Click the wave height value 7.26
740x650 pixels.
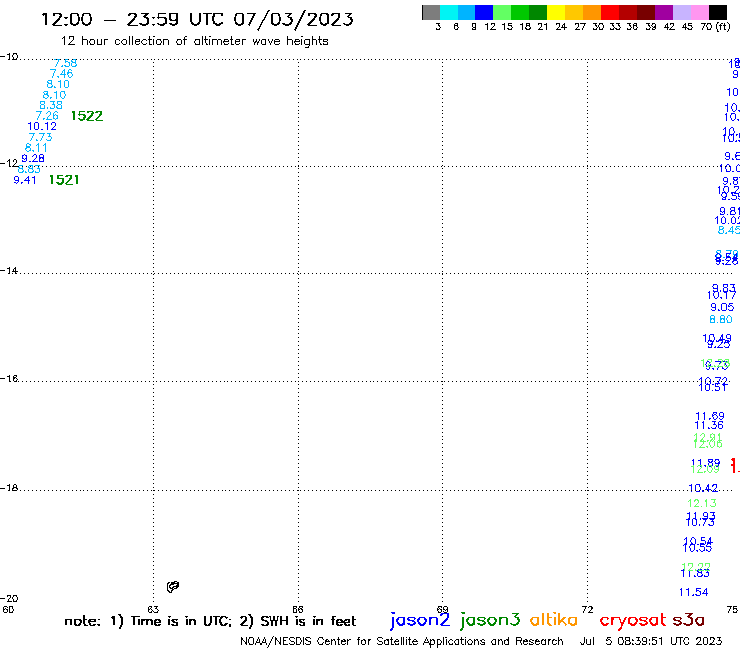coord(47,116)
